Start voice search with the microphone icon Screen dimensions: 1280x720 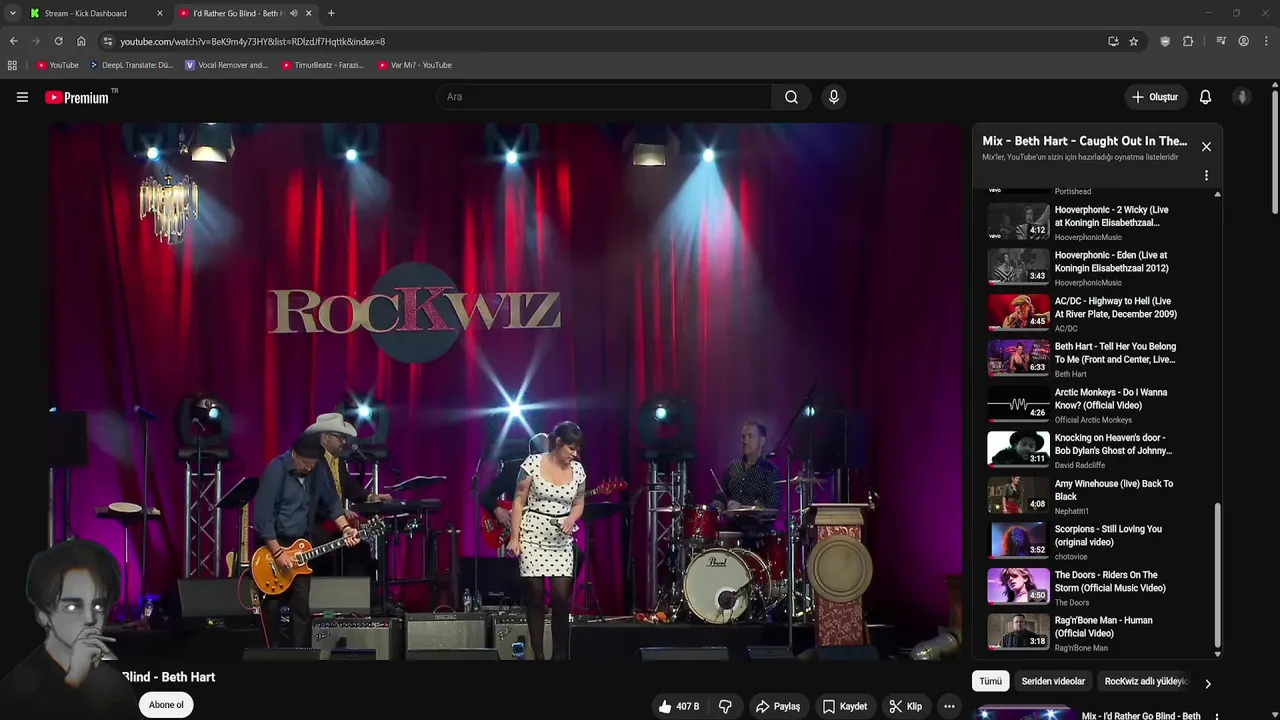click(833, 97)
